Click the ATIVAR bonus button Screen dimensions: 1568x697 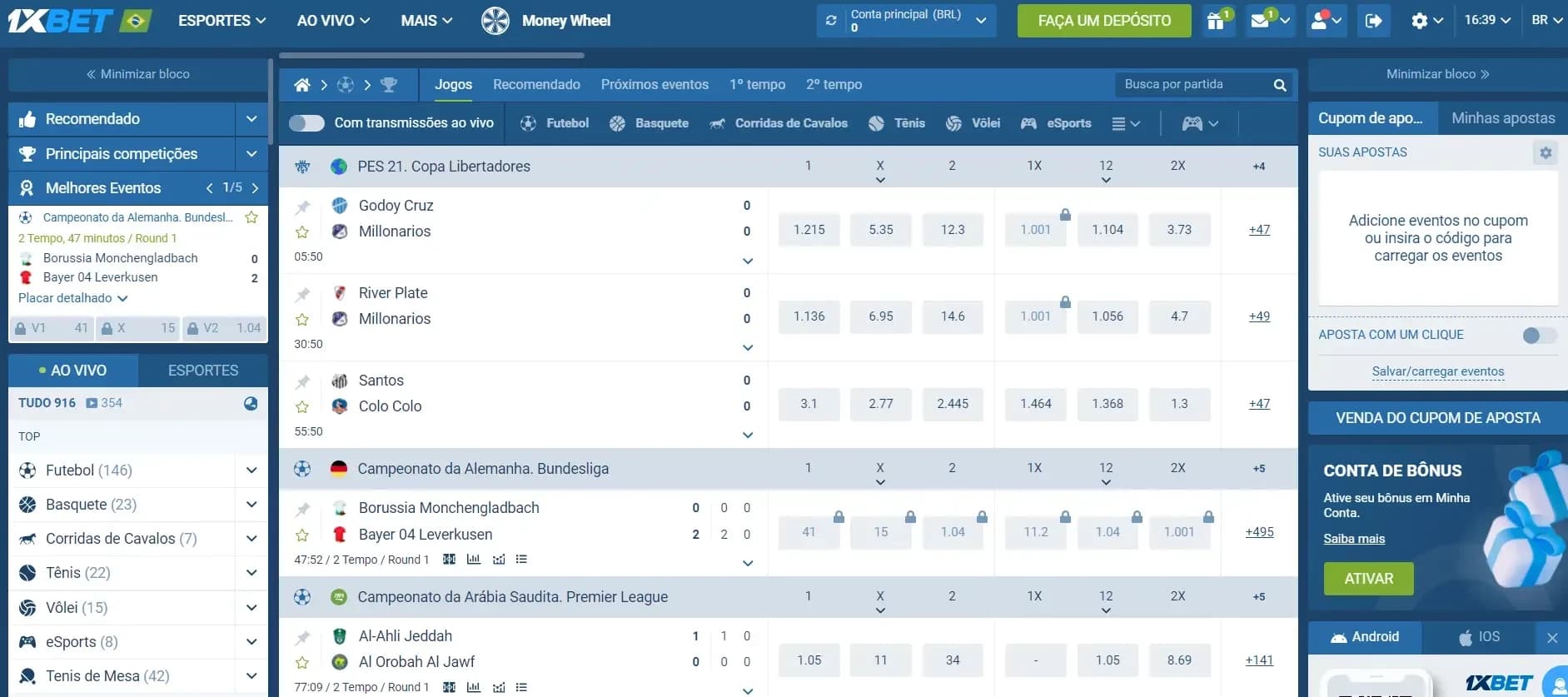click(x=1368, y=579)
